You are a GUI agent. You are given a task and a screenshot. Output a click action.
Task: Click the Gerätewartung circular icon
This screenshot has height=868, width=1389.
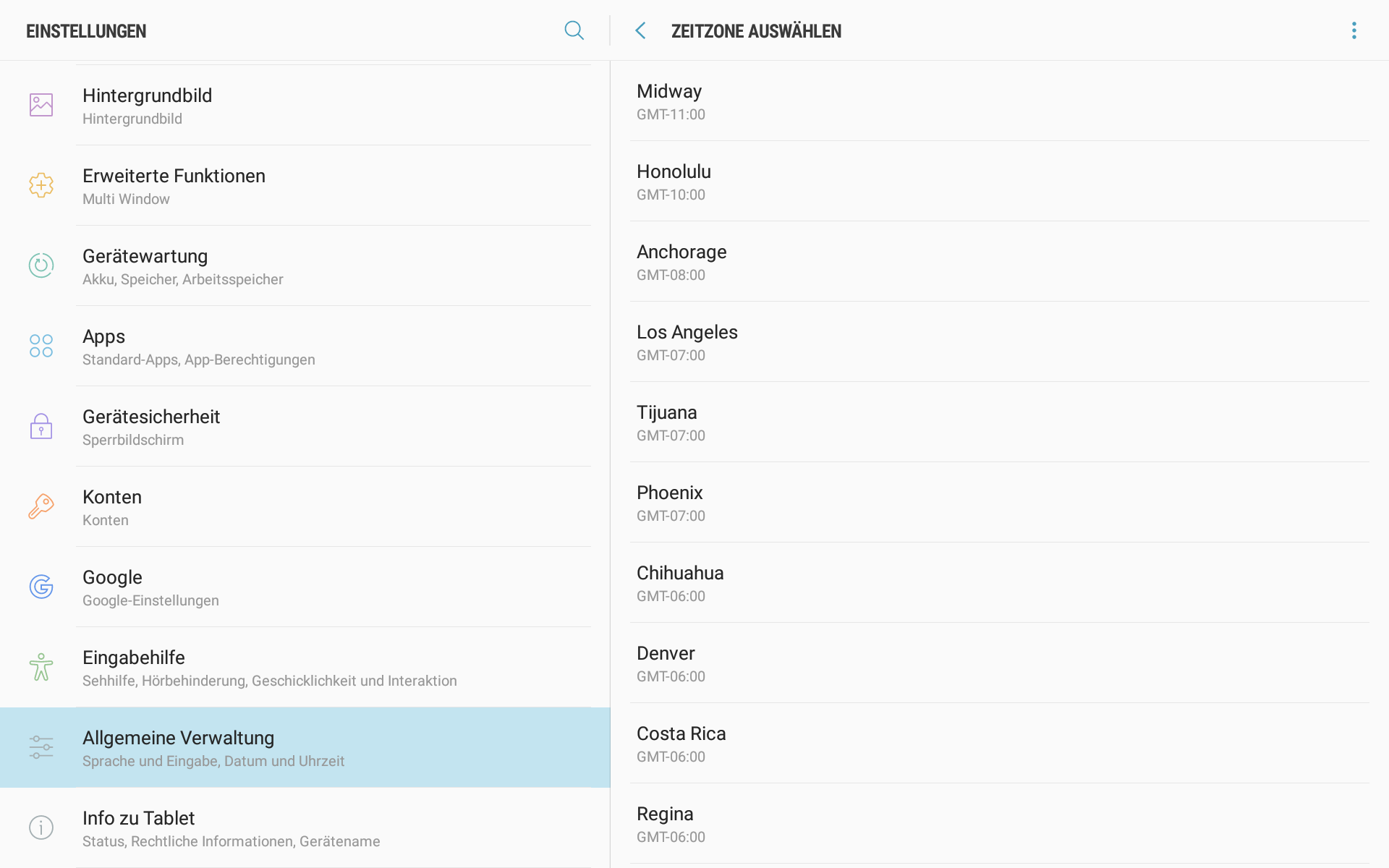(41, 265)
